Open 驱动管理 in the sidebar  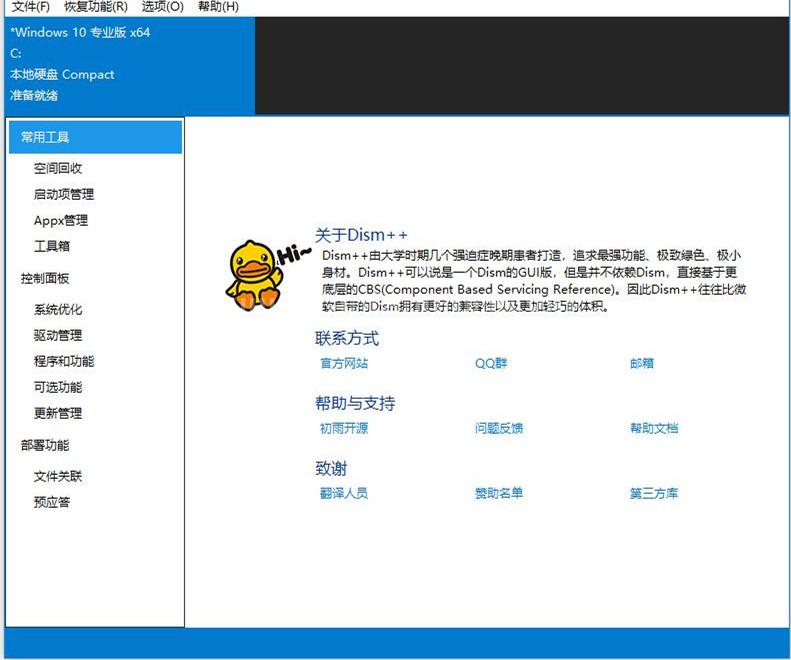(x=58, y=335)
